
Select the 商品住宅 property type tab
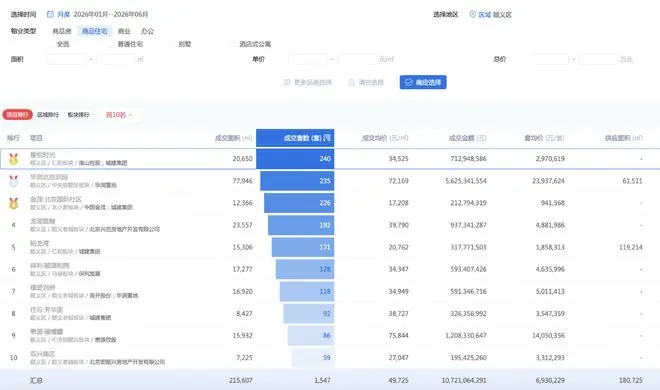[x=94, y=31]
